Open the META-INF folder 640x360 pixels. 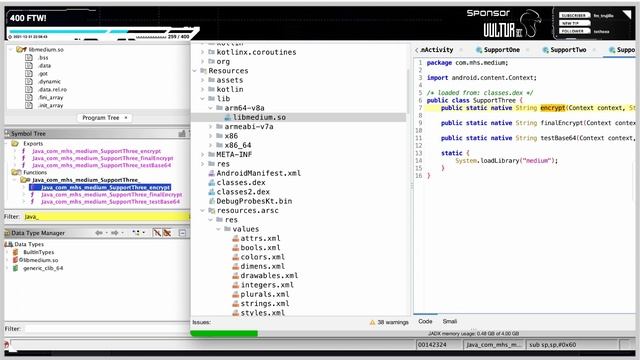pyautogui.click(x=234, y=155)
